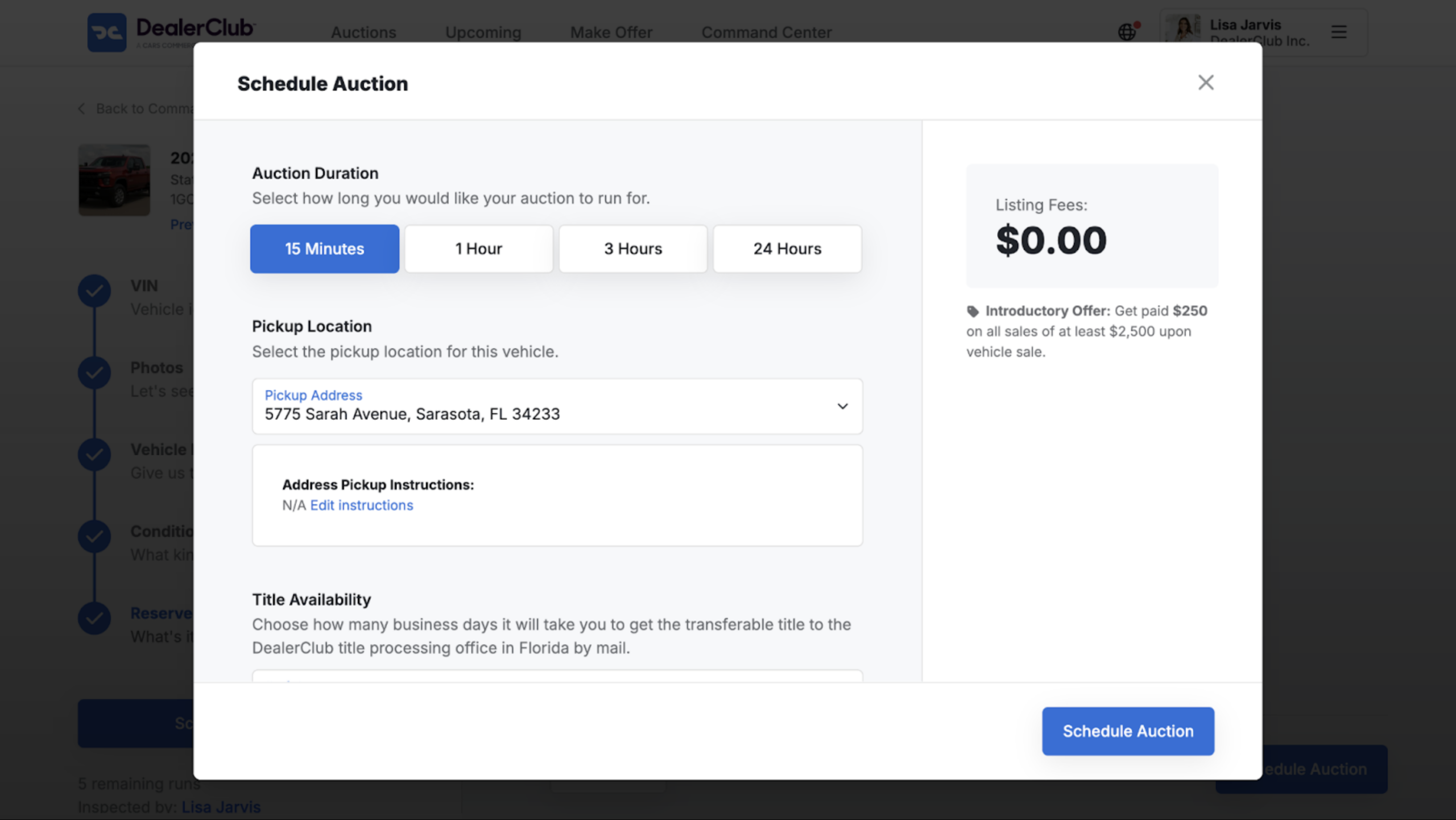
Task: Click Lisa Jarvis profile avatar
Action: 1183,29
